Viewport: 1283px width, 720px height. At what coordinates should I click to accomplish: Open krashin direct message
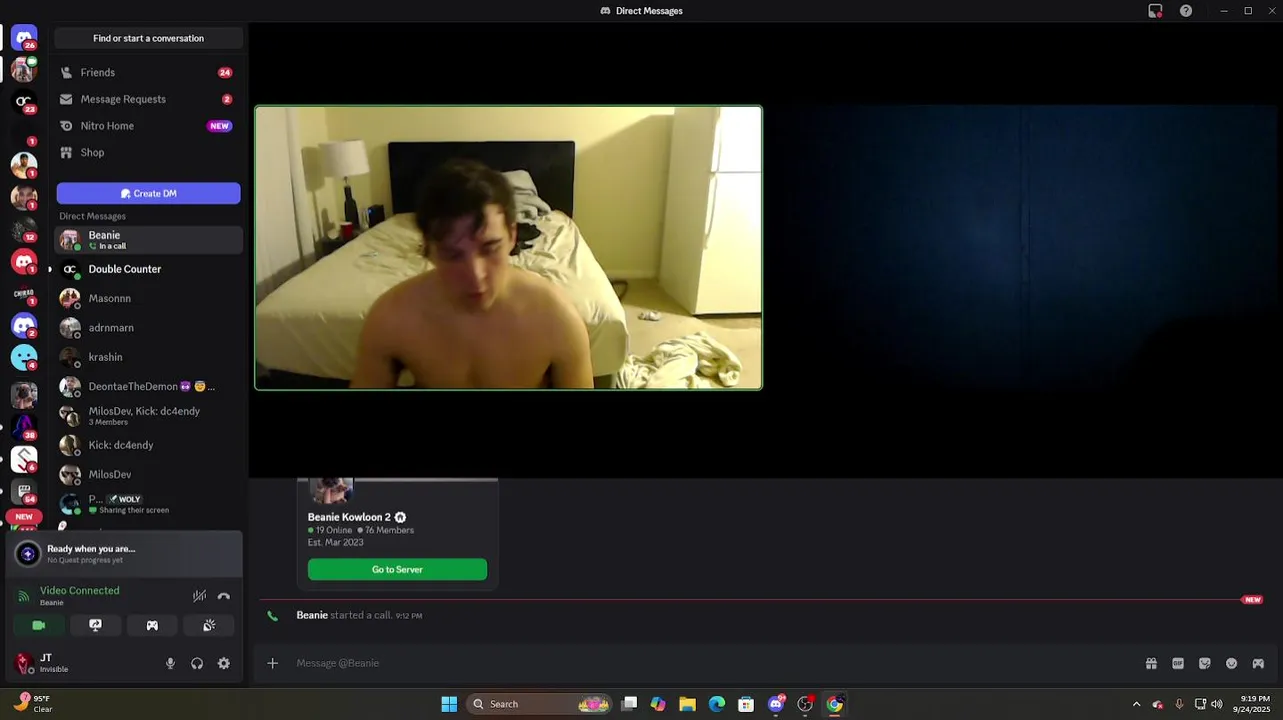(x=148, y=357)
